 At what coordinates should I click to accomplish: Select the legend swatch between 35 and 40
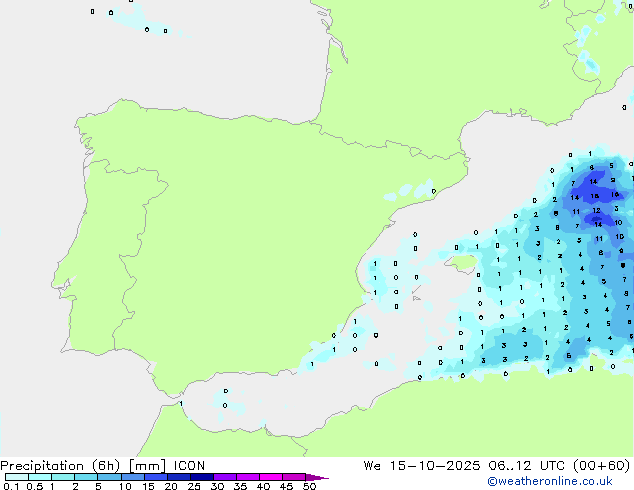click(x=248, y=477)
